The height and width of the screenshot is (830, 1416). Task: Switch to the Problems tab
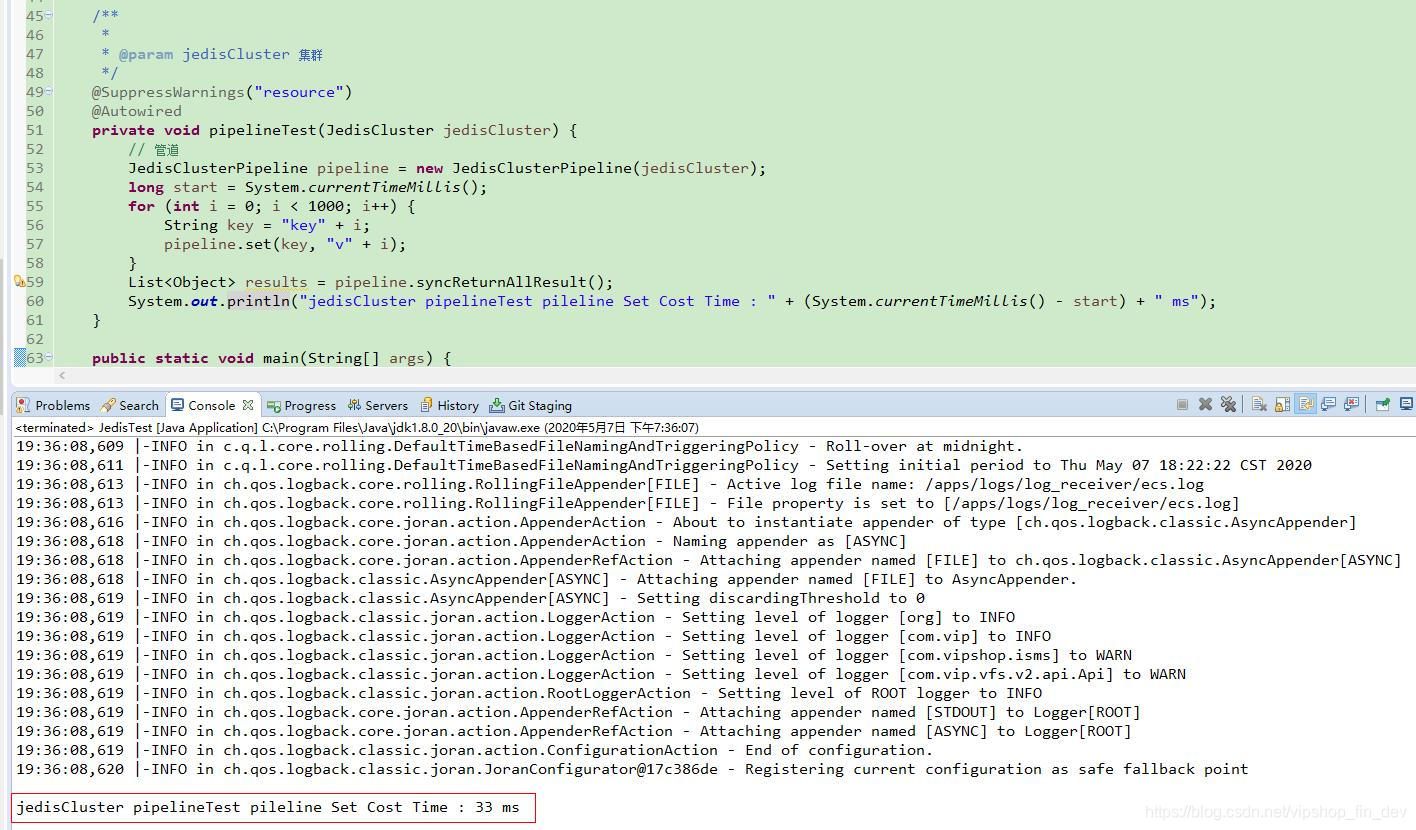(53, 405)
